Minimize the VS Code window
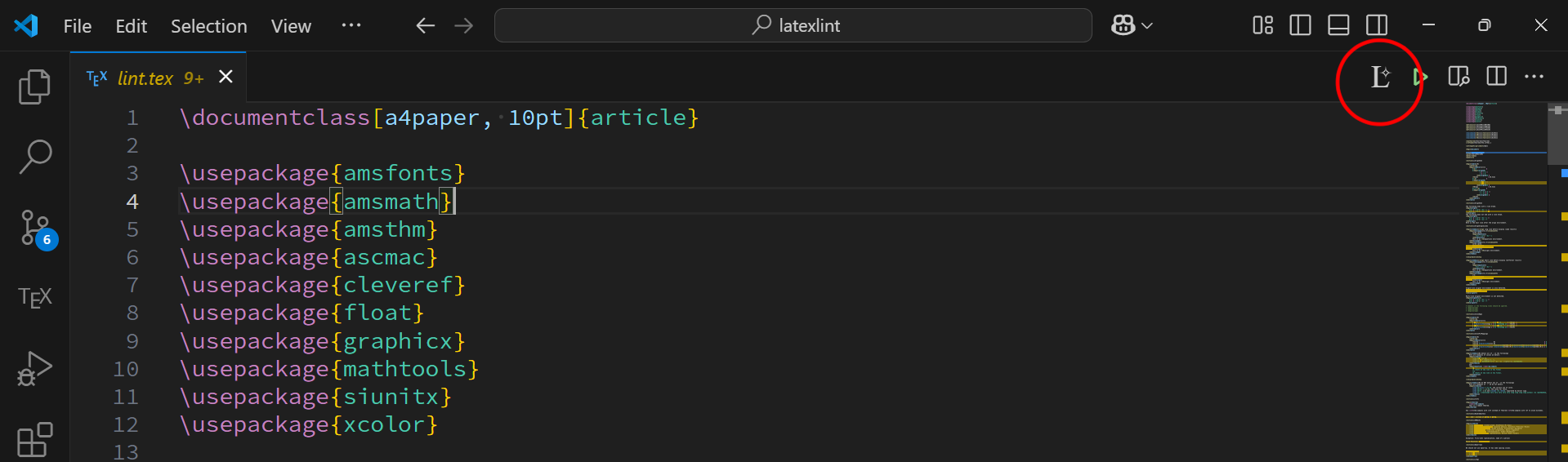Image resolution: width=1568 pixels, height=462 pixels. [x=1428, y=25]
